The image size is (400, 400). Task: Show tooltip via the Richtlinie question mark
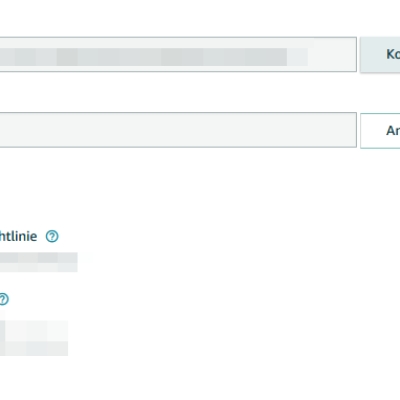[x=52, y=236]
